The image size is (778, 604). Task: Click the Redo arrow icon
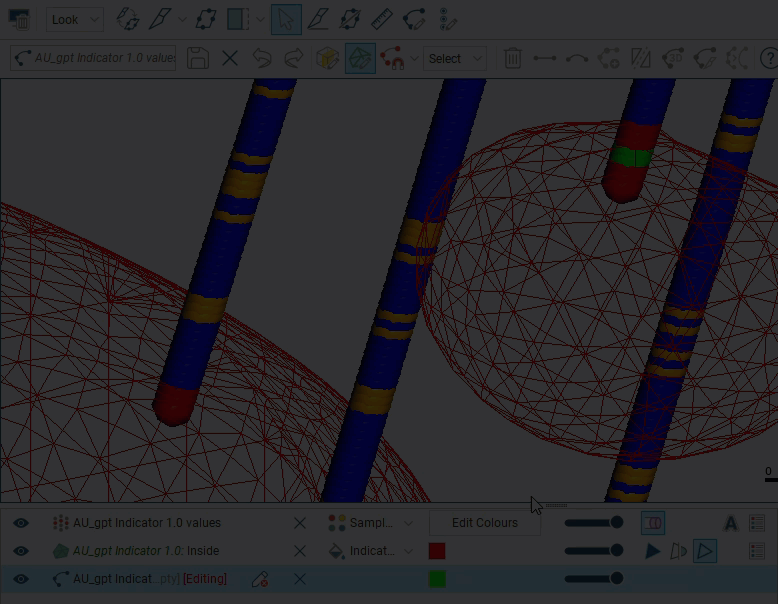293,58
